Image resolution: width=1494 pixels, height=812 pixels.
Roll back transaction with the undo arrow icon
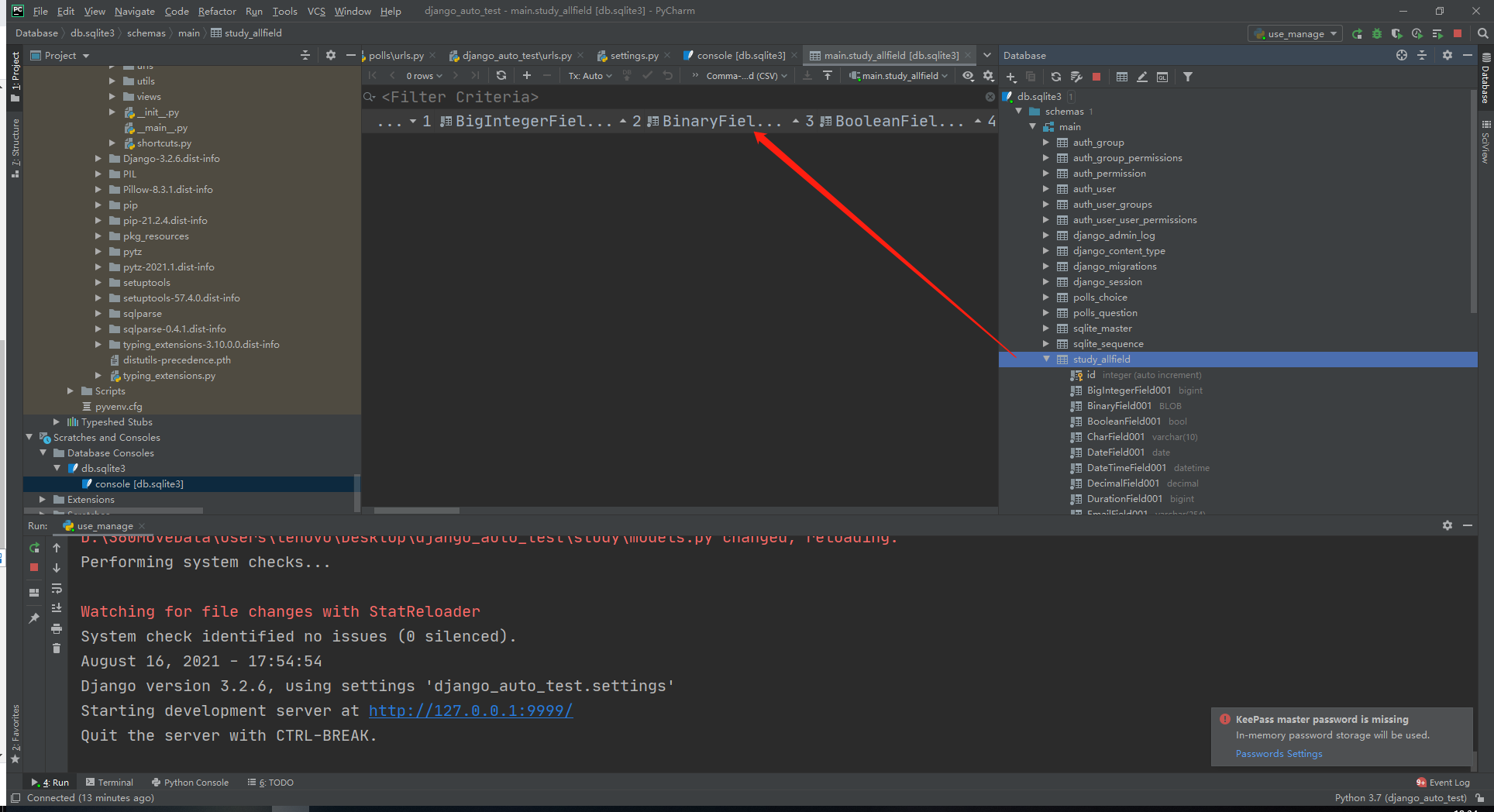click(x=667, y=75)
